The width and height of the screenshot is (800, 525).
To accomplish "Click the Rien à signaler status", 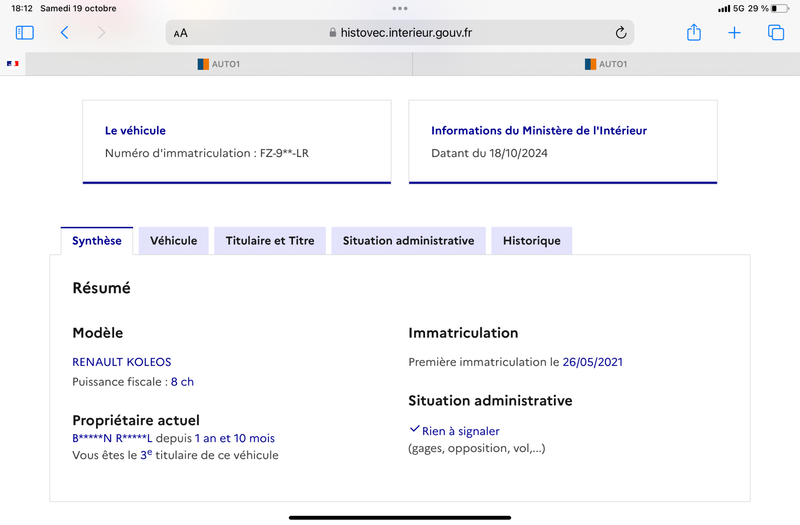I will pos(461,431).
